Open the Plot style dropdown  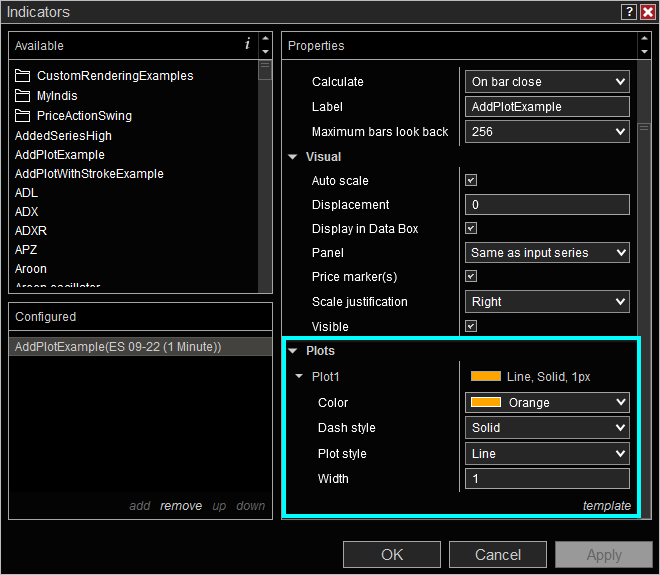(x=547, y=454)
